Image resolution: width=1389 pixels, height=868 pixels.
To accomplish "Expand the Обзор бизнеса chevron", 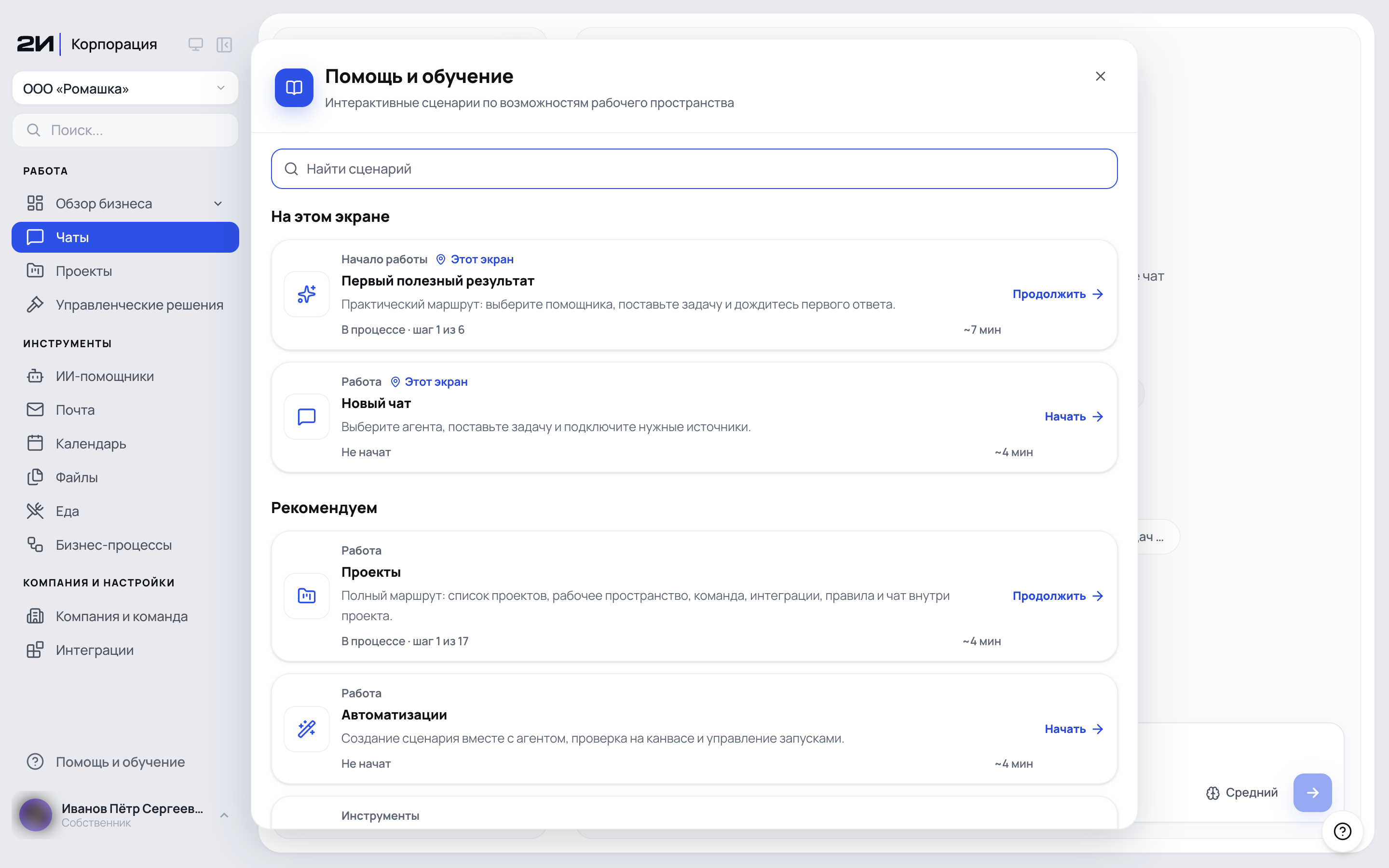I will pos(218,204).
